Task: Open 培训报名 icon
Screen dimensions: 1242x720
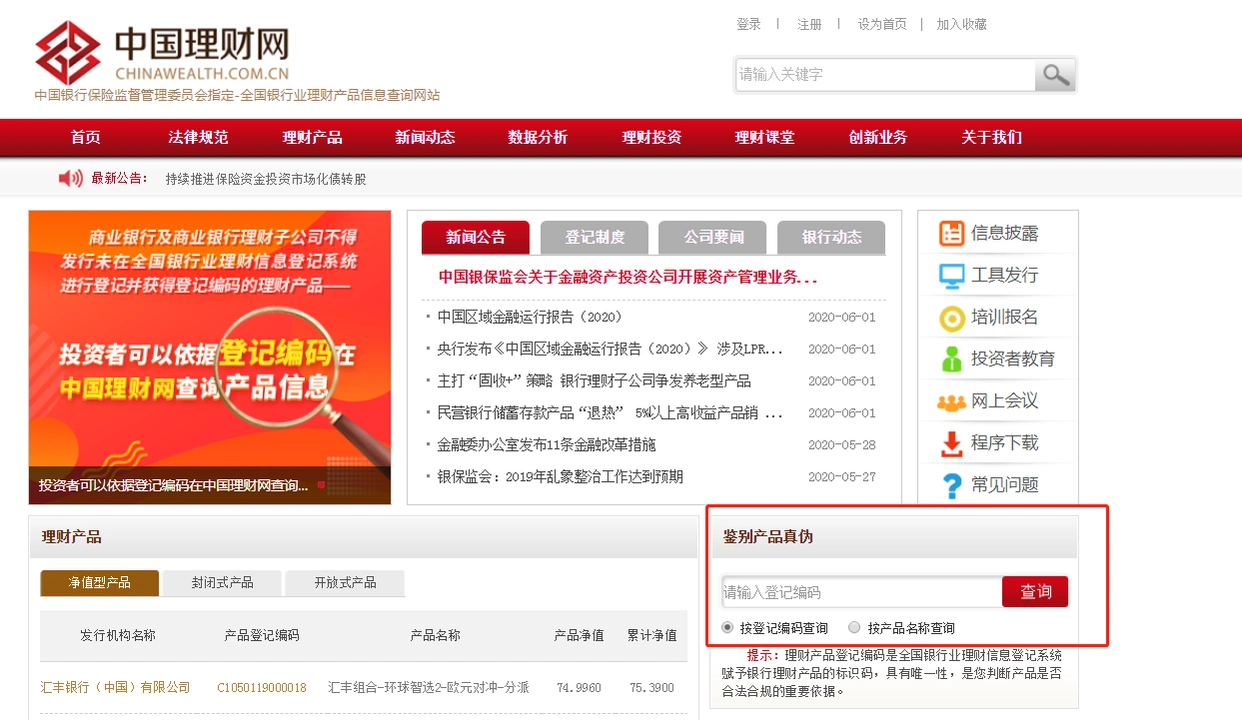Action: pyautogui.click(x=951, y=317)
